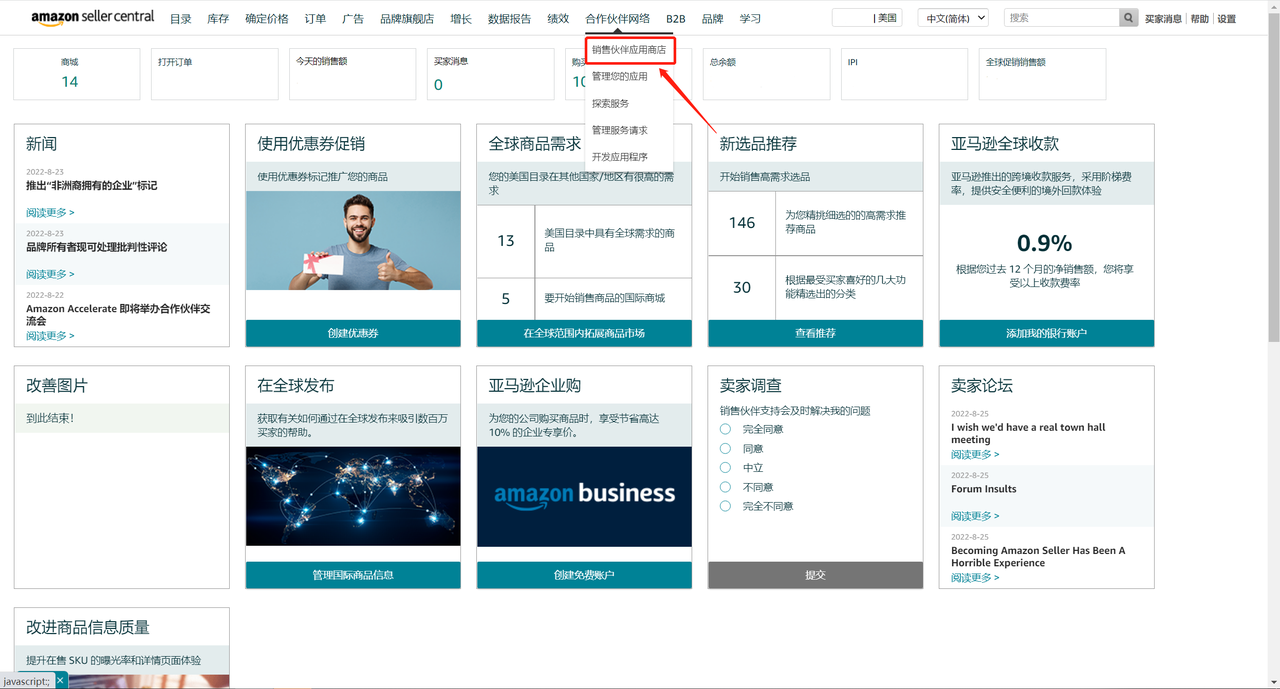Open the 总余额 summary card
The image size is (1280, 689).
point(767,74)
